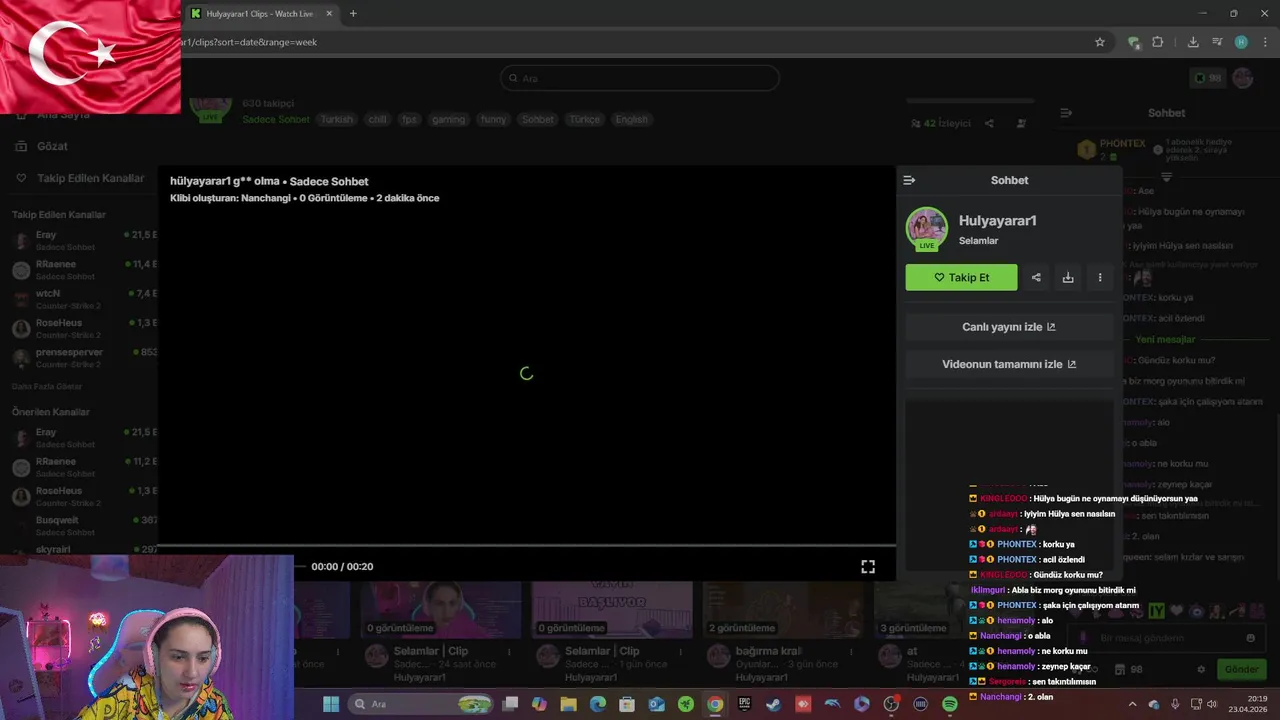Open browser downloads icon
The height and width of the screenshot is (720, 1280).
[1193, 42]
